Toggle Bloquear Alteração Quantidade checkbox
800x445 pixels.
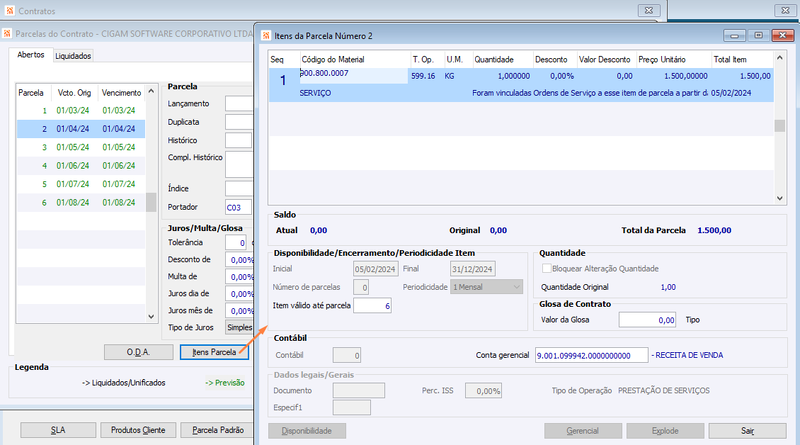tap(546, 268)
